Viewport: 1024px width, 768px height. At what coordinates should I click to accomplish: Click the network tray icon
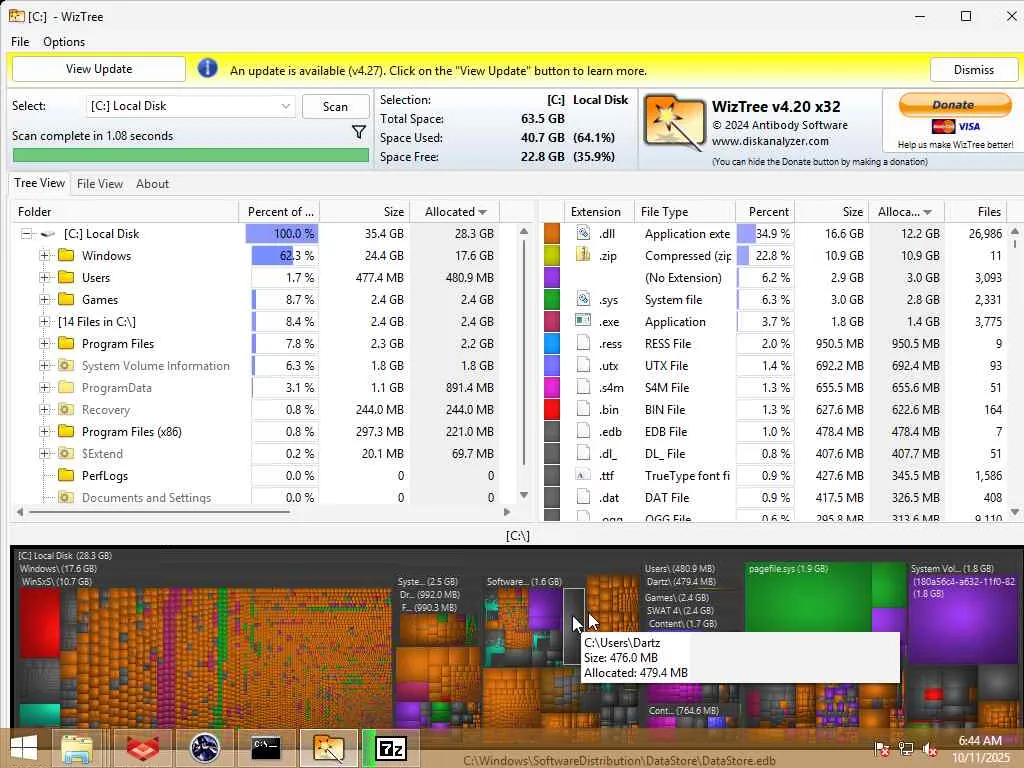click(906, 748)
